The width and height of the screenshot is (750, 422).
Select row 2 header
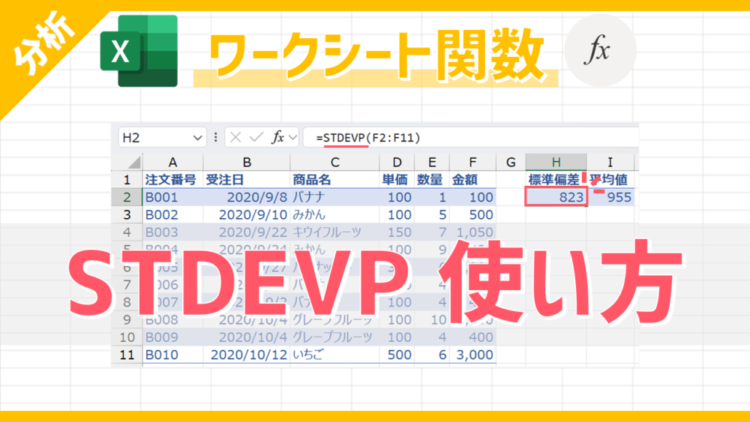point(127,197)
